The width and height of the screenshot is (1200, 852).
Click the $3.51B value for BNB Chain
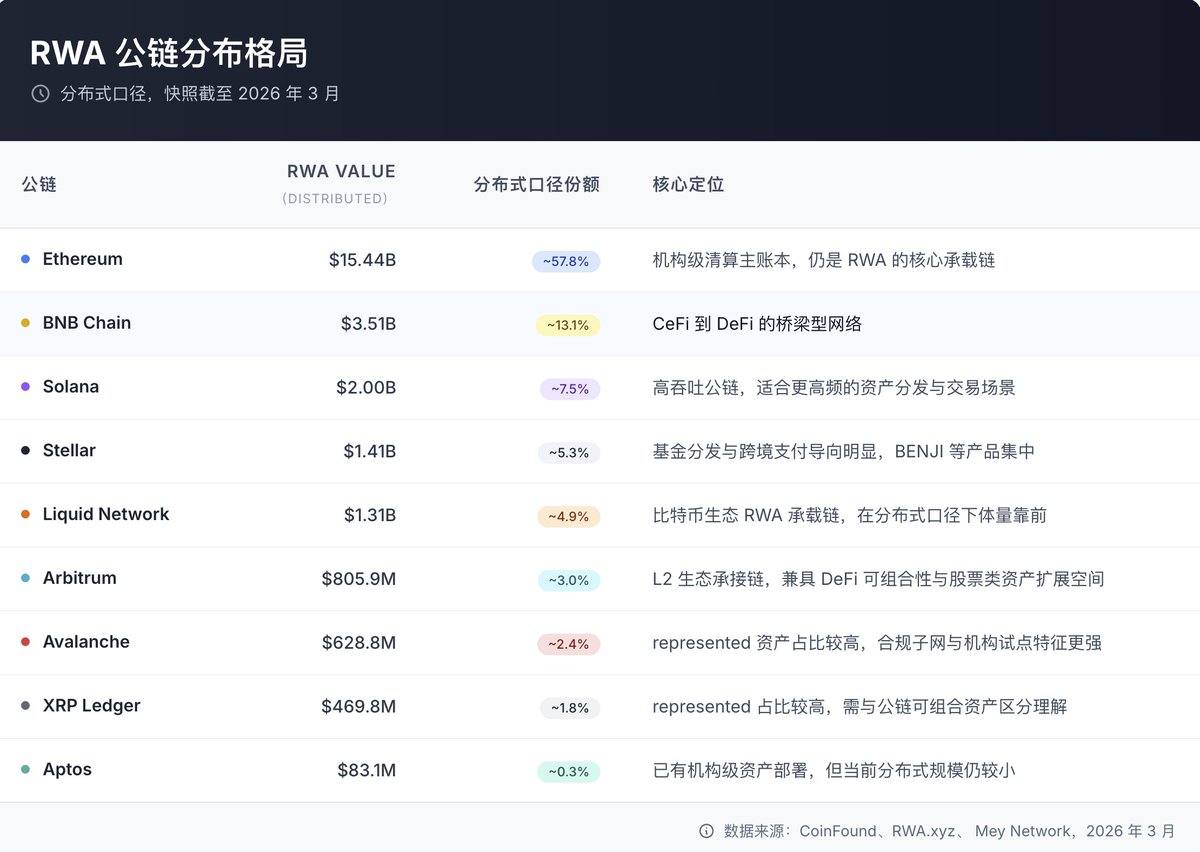[368, 324]
